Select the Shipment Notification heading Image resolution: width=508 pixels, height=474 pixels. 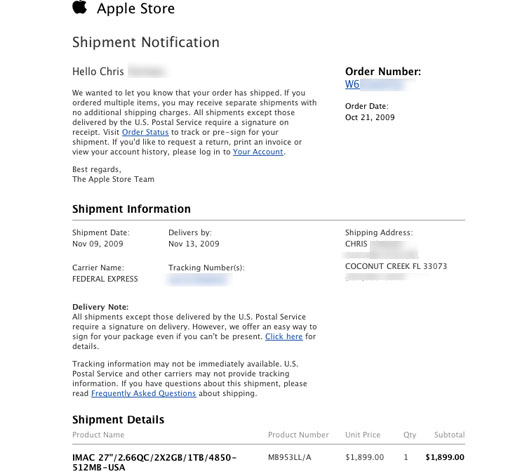(146, 42)
